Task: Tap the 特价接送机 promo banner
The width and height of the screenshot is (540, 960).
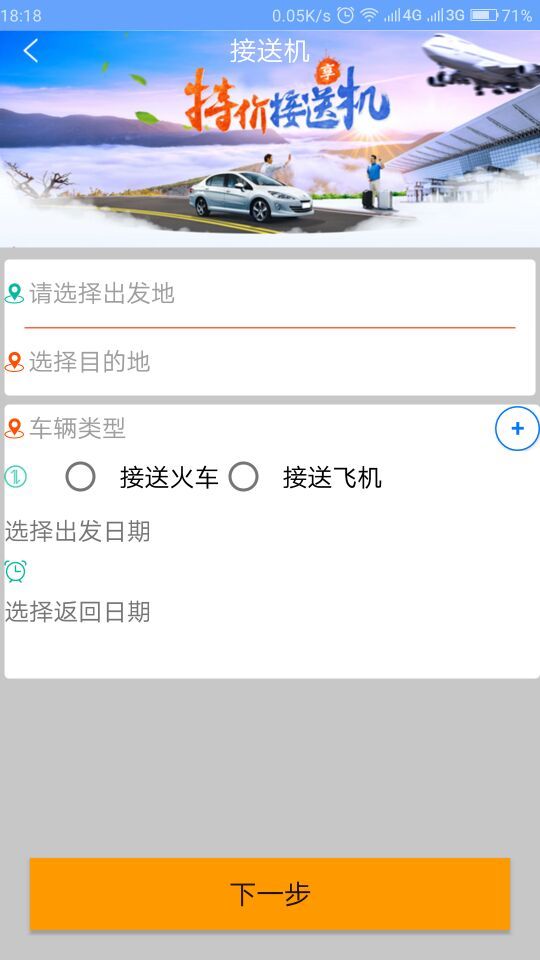Action: (x=270, y=139)
